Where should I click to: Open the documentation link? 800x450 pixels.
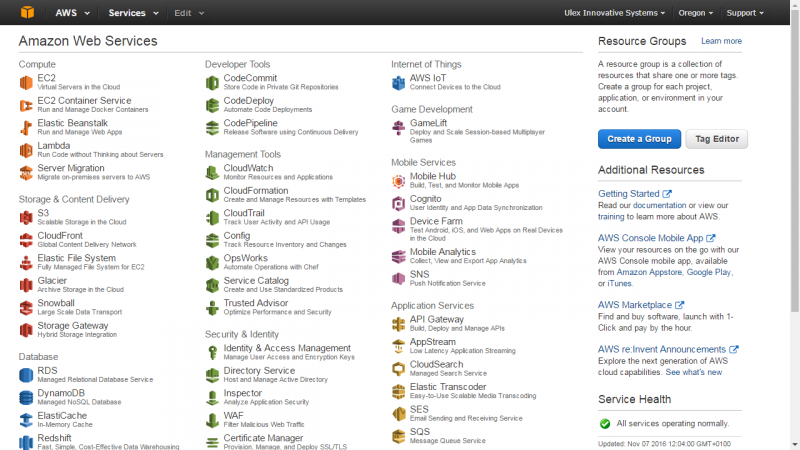(x=659, y=205)
